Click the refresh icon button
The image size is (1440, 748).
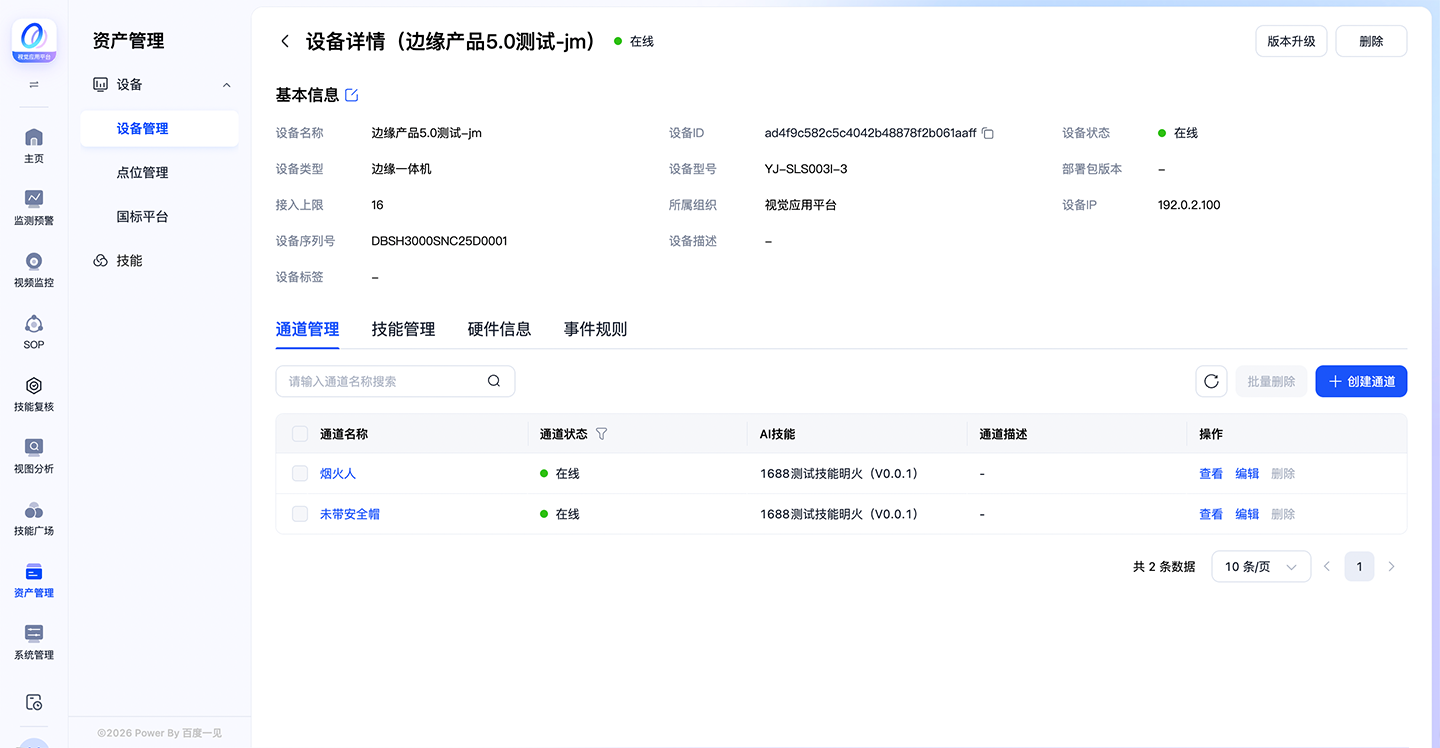click(1211, 381)
